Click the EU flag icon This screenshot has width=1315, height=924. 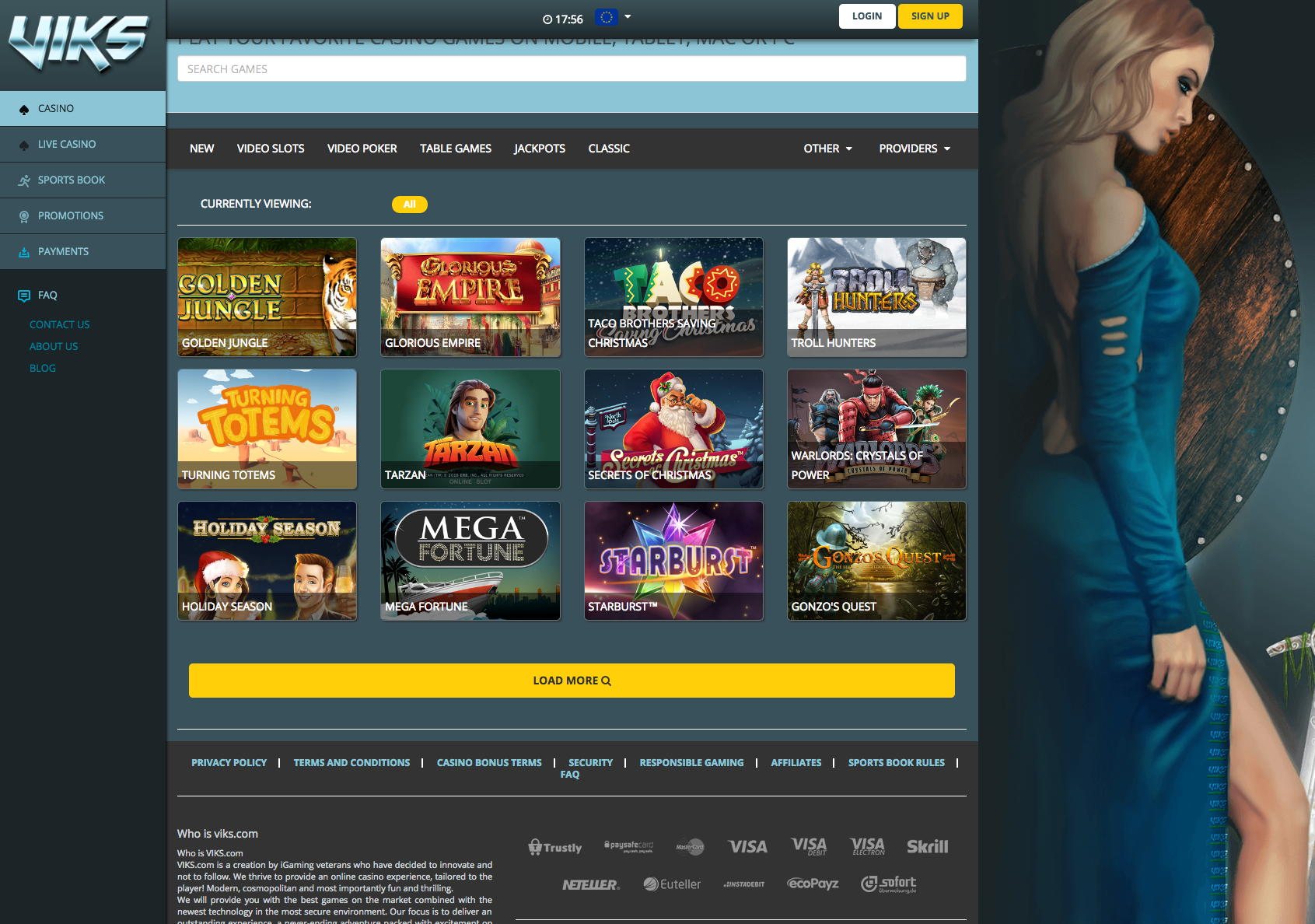pyautogui.click(x=607, y=16)
